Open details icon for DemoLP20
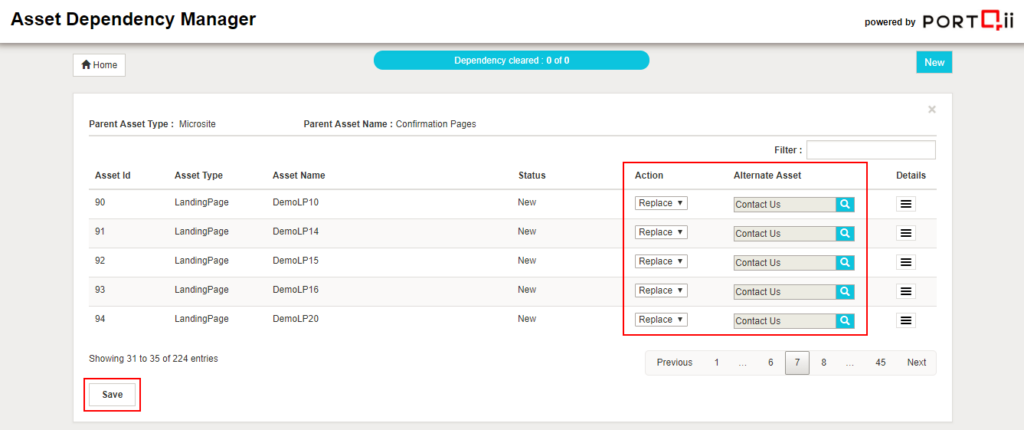 (x=906, y=320)
